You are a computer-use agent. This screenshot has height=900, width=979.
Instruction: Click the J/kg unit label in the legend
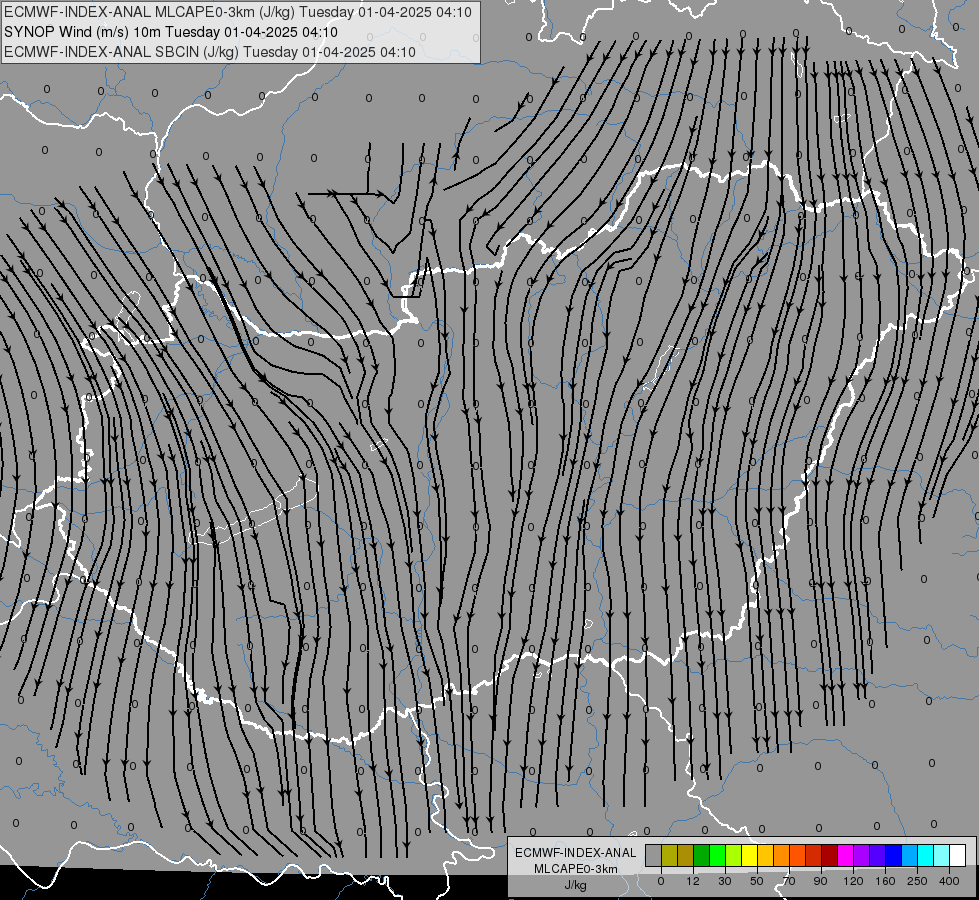576,885
